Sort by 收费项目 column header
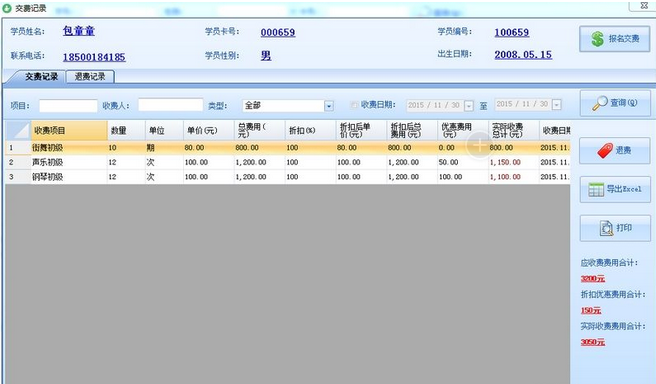 coord(69,131)
